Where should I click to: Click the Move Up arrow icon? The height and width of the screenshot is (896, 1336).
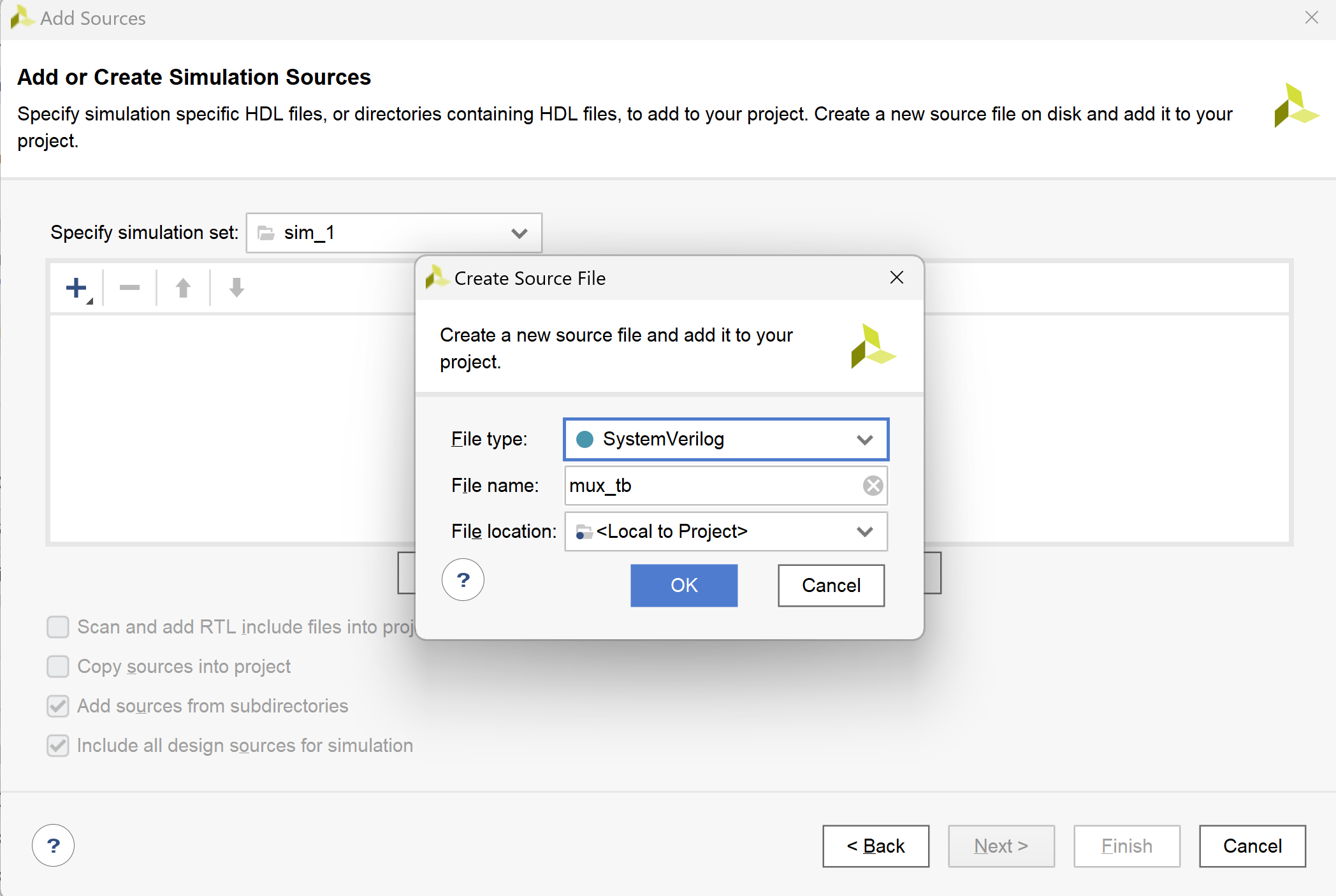click(183, 288)
